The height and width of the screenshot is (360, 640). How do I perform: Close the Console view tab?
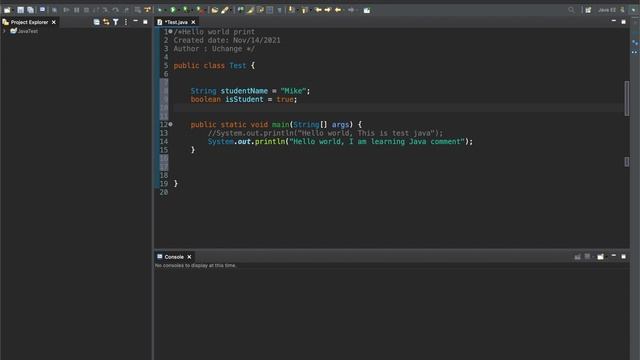coord(189,257)
